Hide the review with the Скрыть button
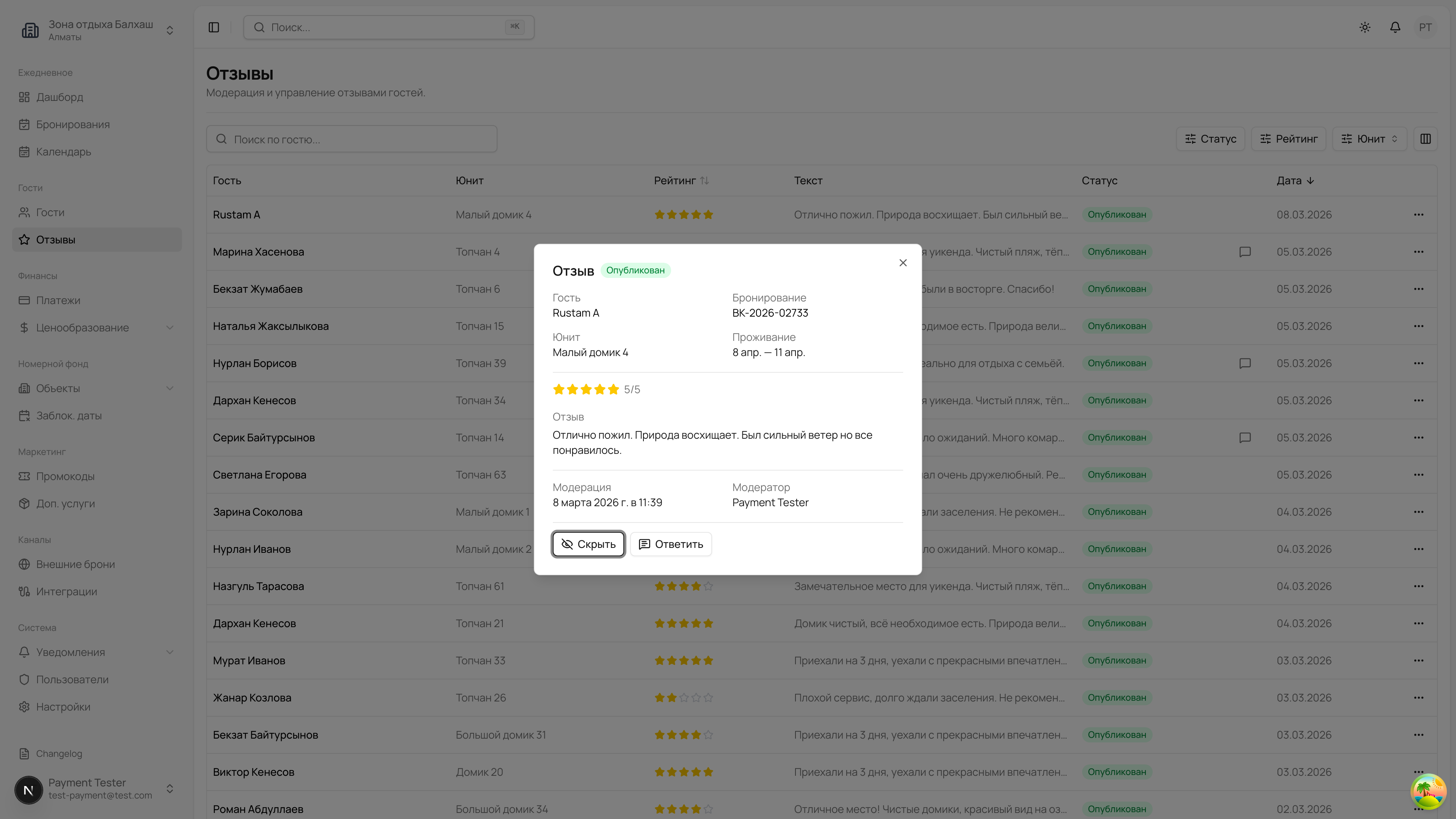The image size is (1456, 819). [x=588, y=544]
